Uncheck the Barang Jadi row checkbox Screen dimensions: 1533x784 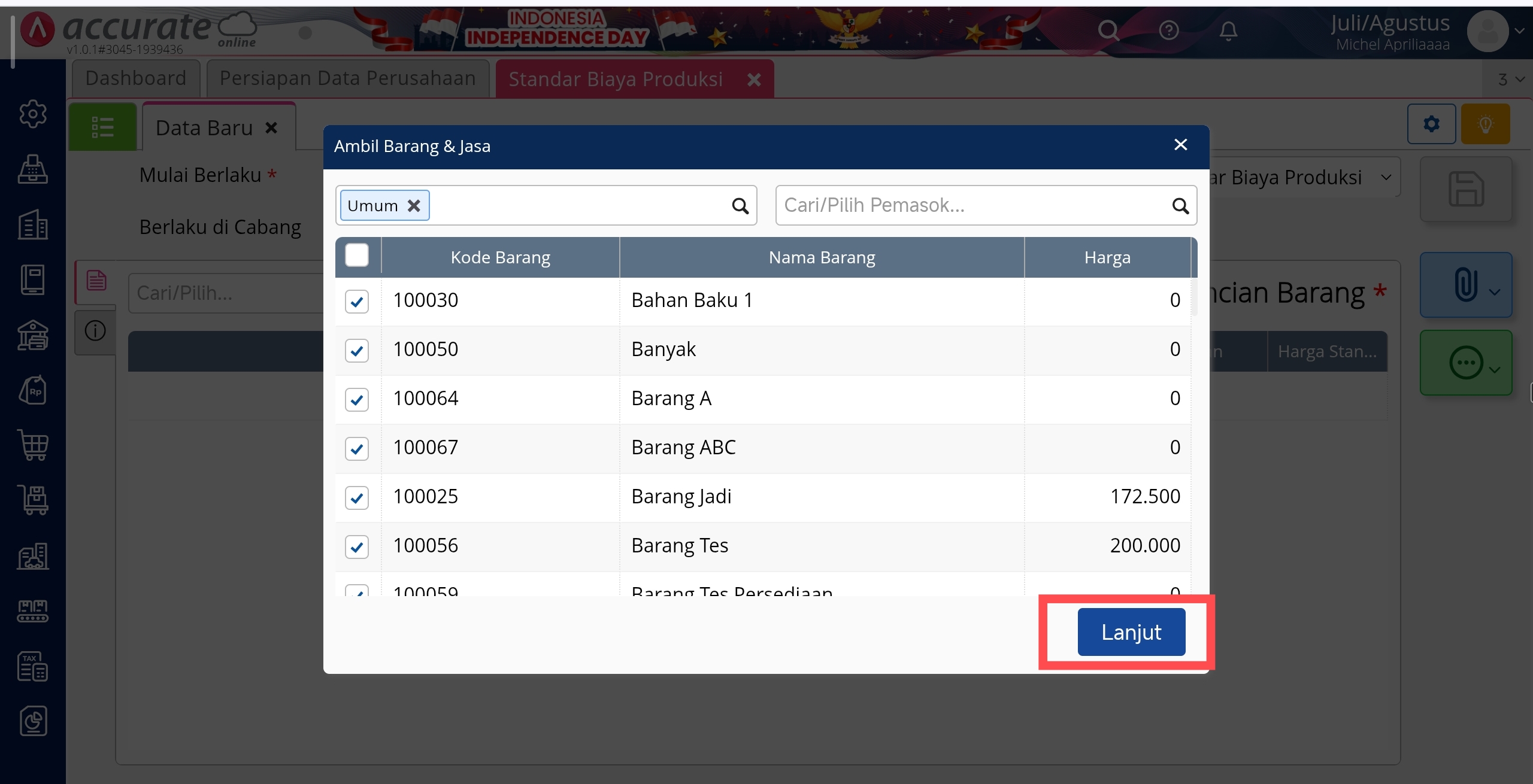(x=357, y=497)
